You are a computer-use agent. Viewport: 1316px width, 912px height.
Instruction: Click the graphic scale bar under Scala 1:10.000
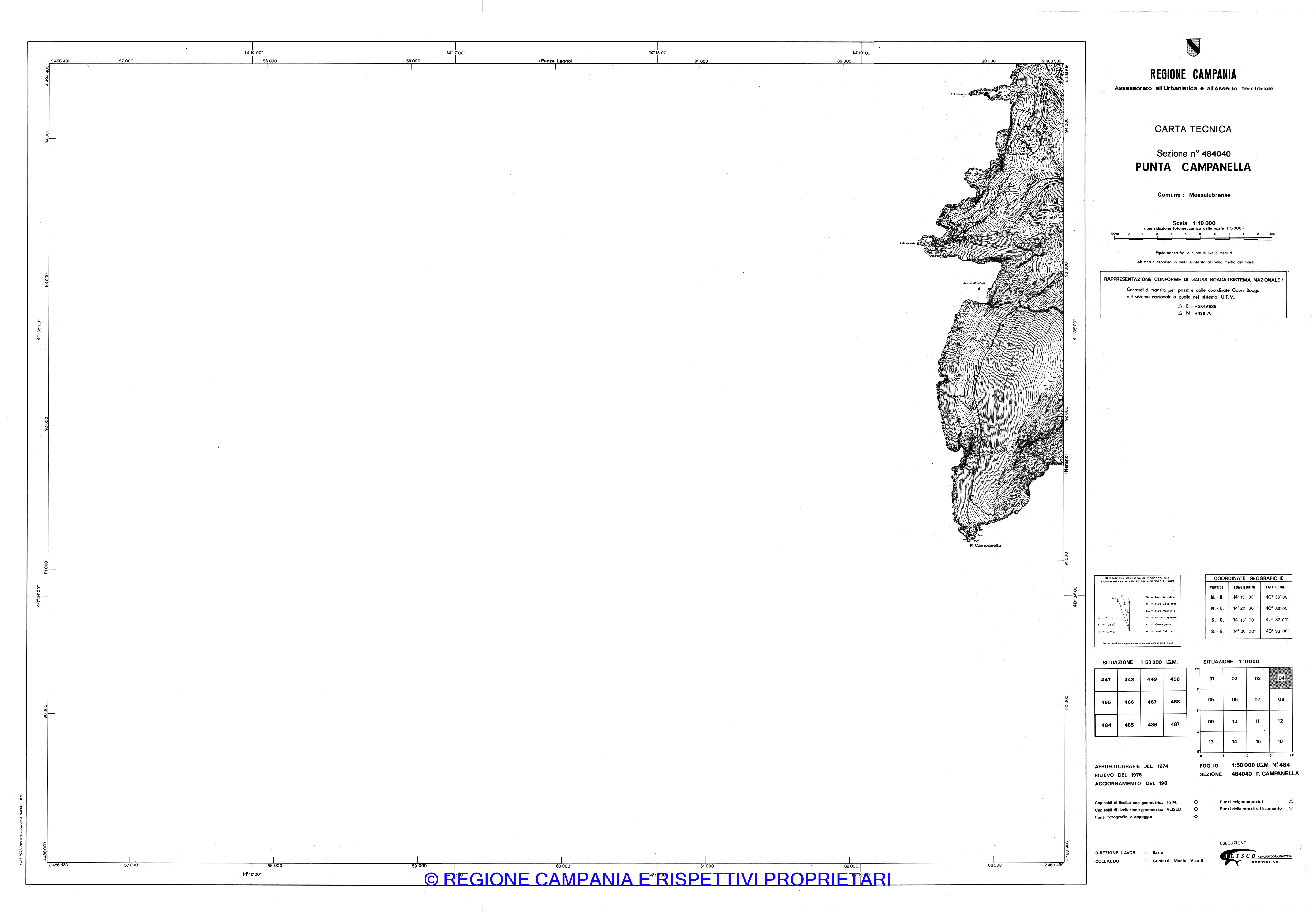[1193, 238]
